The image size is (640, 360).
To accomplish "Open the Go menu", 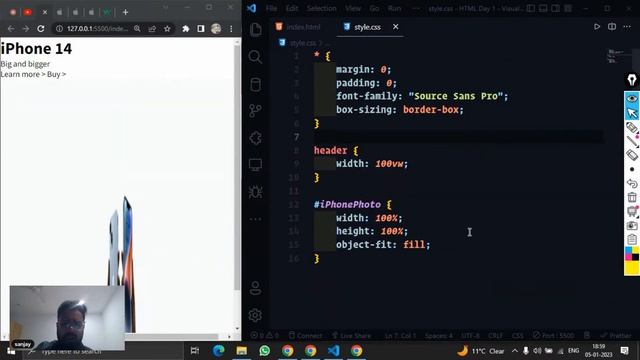I will click(x=374, y=8).
